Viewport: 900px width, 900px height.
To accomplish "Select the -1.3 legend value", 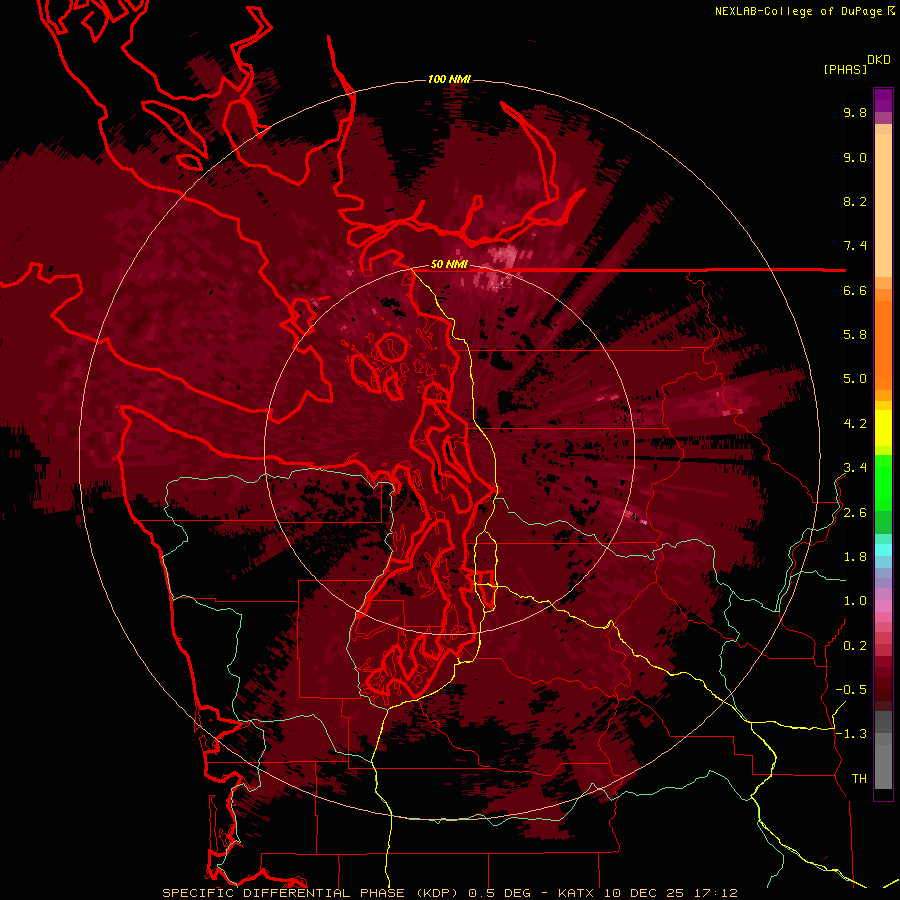I will tap(851, 735).
